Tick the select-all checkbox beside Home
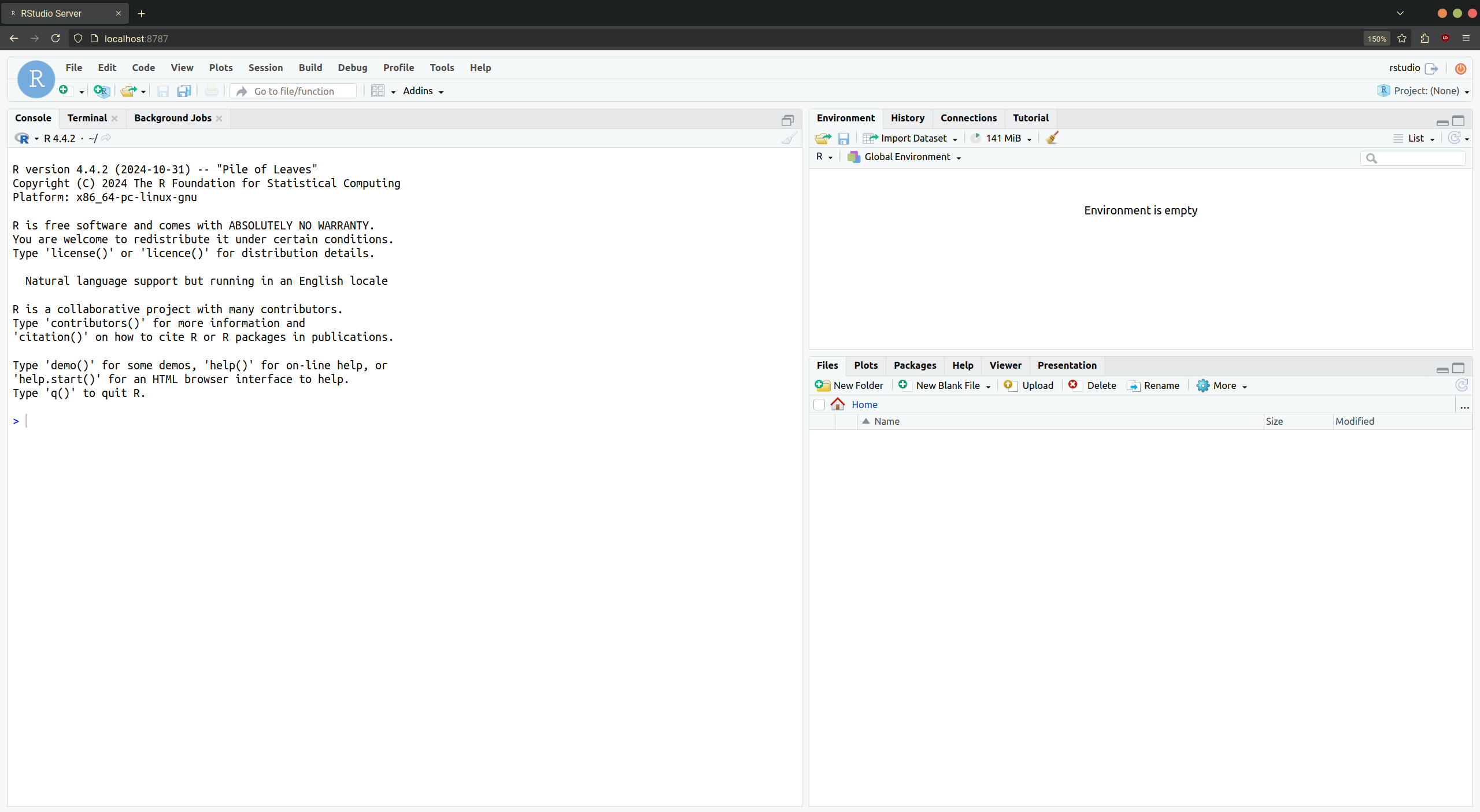The height and width of the screenshot is (812, 1480). click(x=819, y=405)
